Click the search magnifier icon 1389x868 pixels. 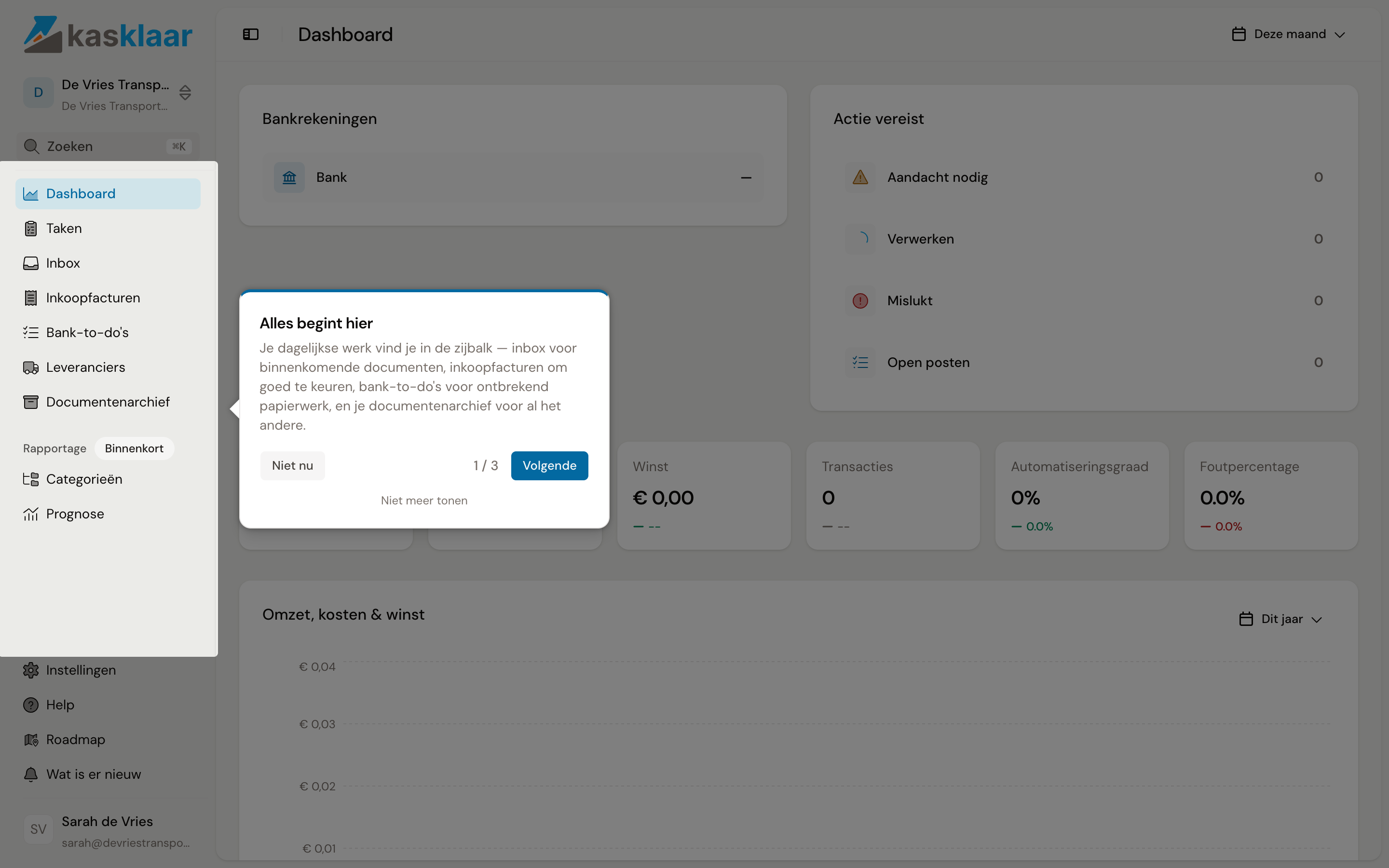pyautogui.click(x=31, y=147)
